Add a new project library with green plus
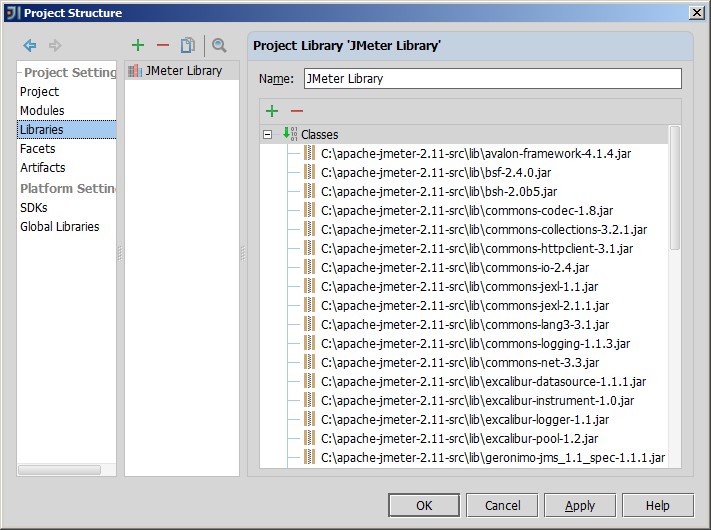Viewport: 711px width, 530px height. [x=138, y=46]
